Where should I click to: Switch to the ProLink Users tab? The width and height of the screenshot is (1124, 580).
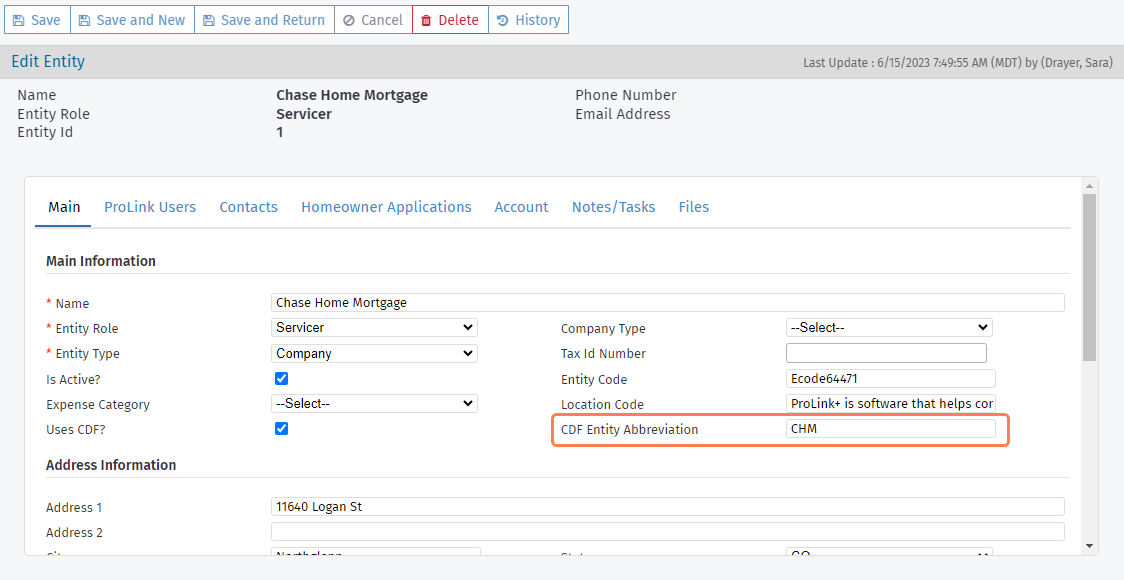tap(150, 207)
